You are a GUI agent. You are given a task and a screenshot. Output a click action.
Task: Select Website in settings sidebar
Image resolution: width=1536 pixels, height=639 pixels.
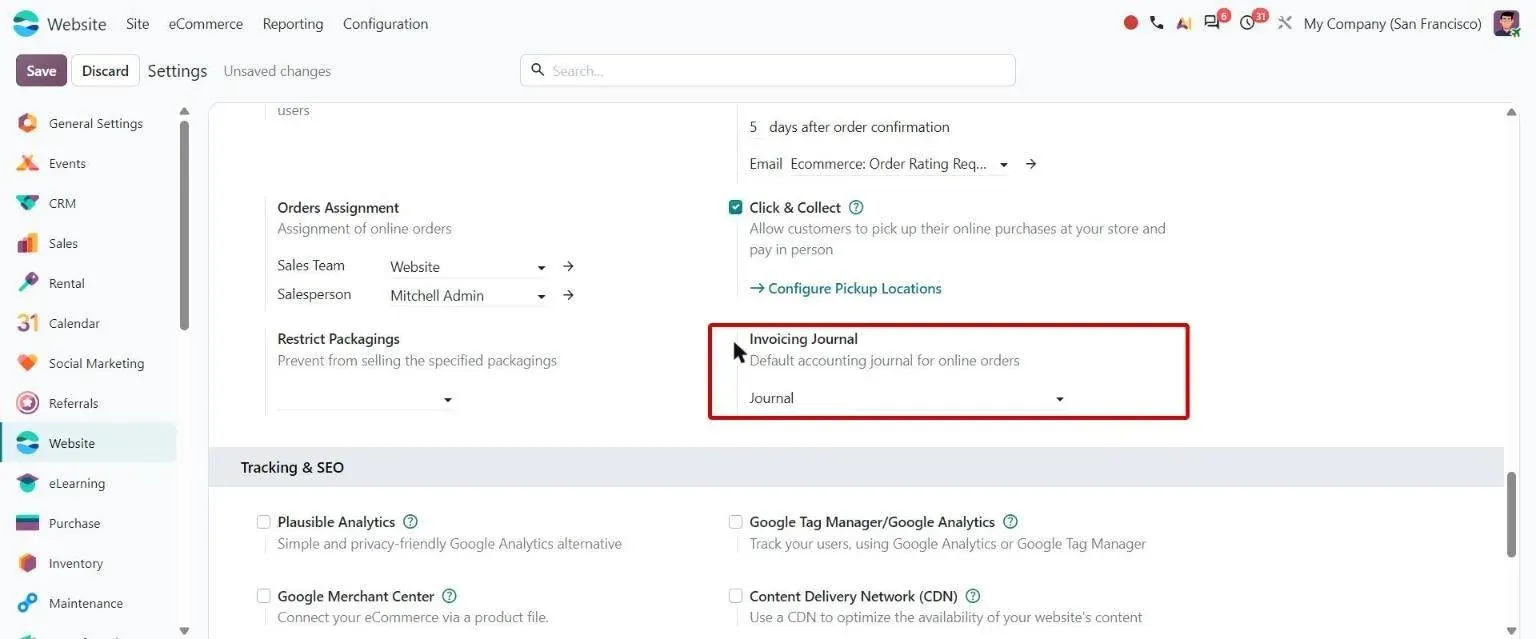click(x=89, y=443)
